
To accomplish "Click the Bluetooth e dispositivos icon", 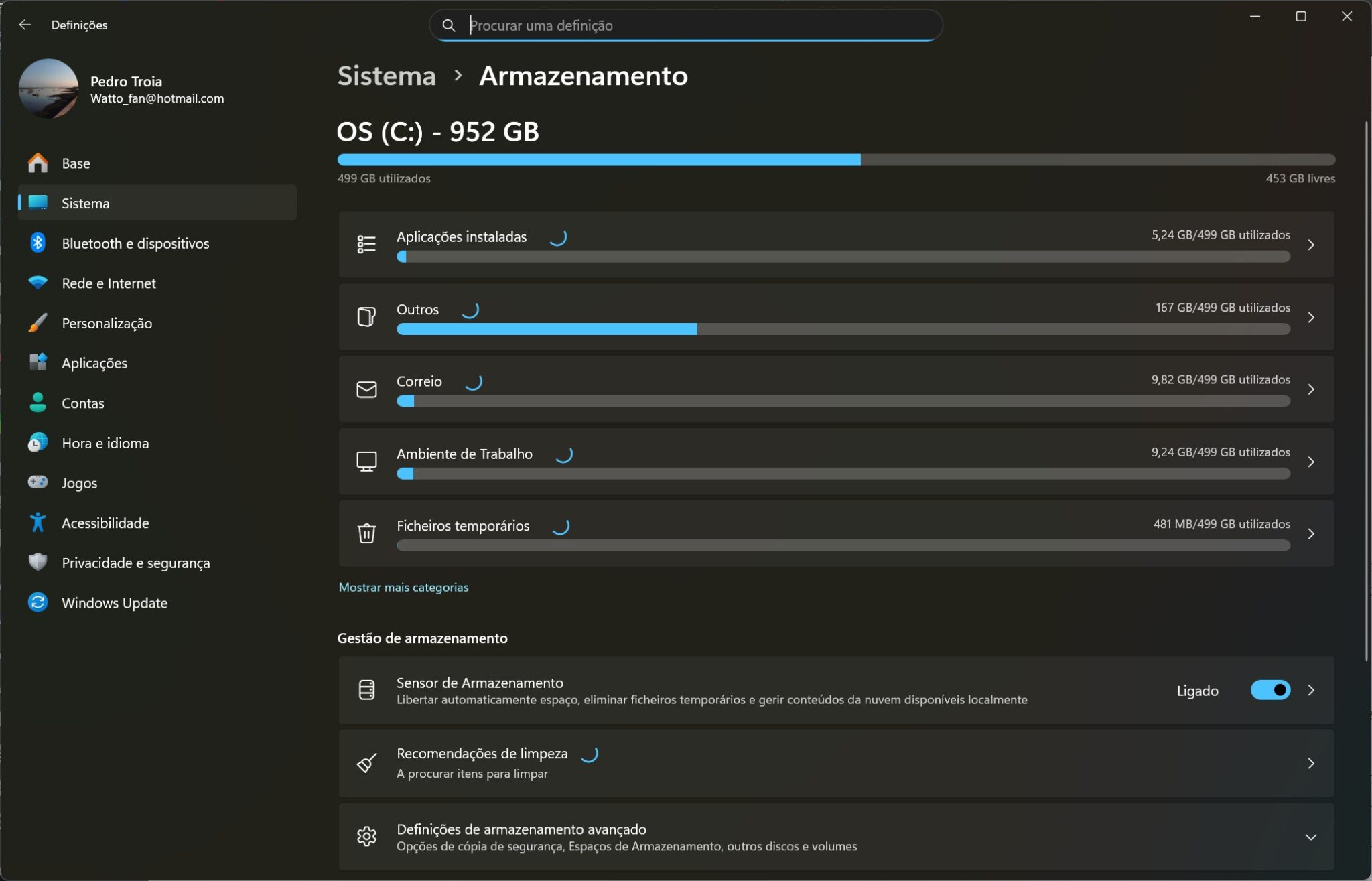I will 38,243.
